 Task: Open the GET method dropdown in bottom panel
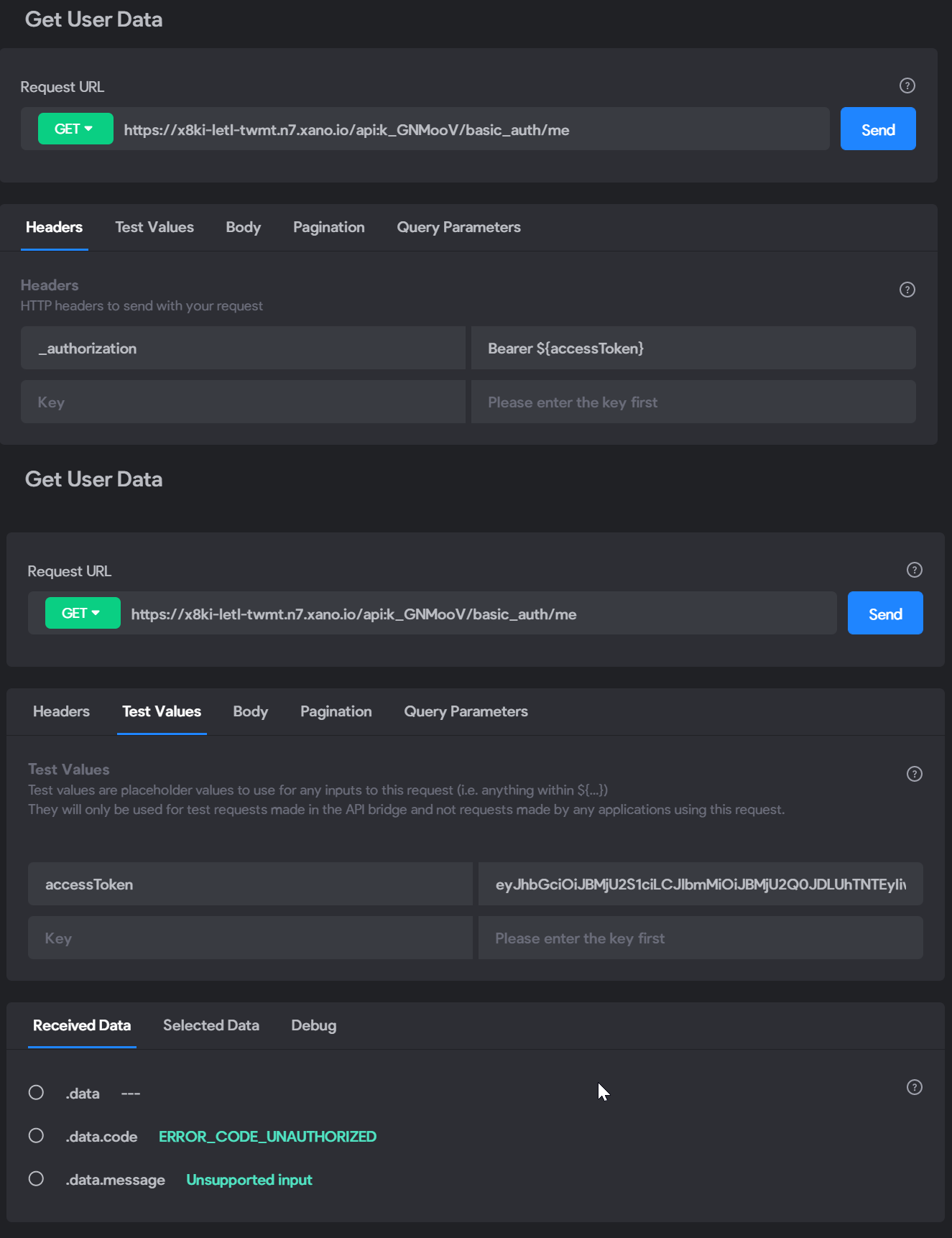point(83,613)
